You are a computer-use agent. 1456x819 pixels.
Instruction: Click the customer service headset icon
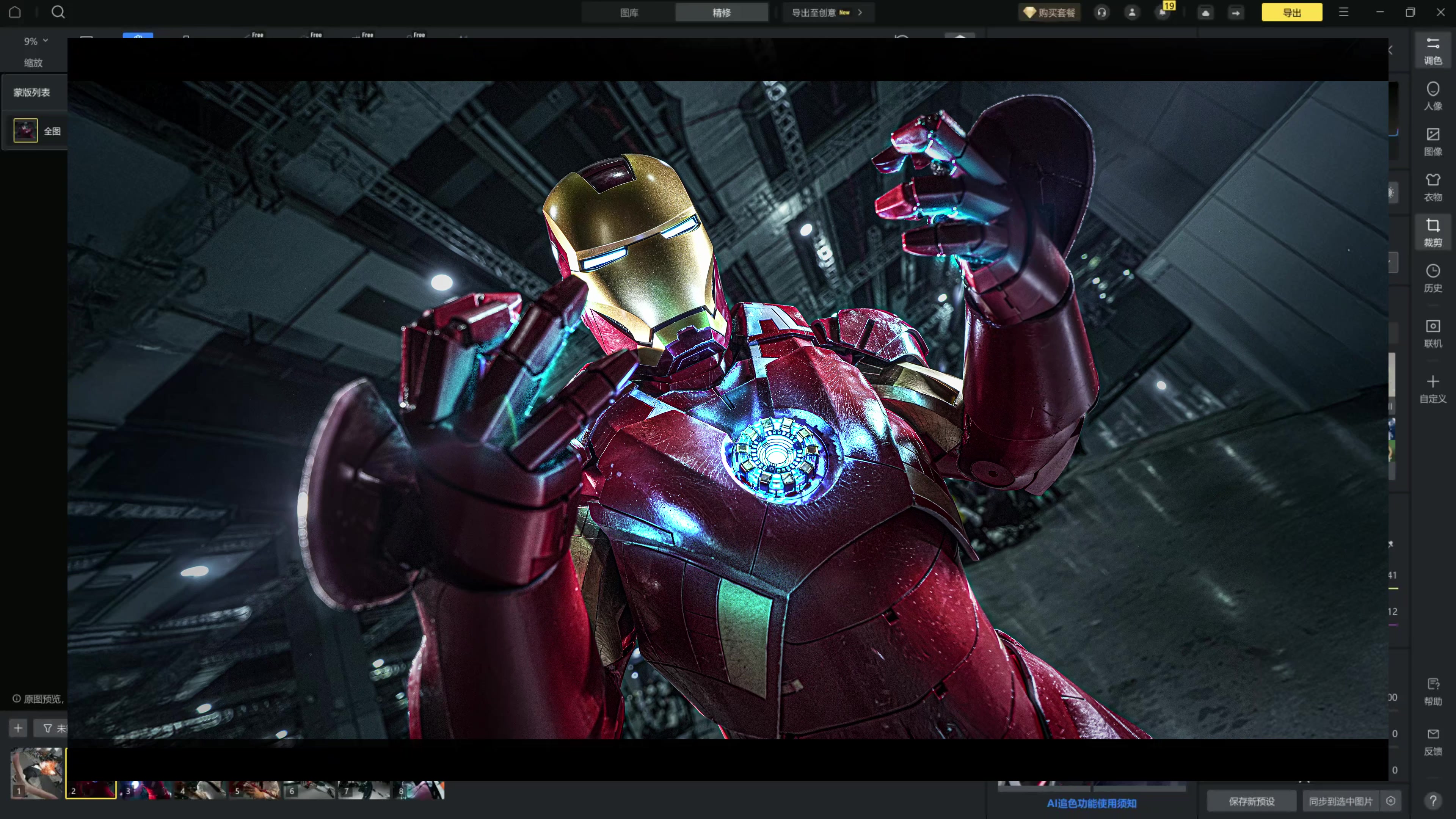click(x=1101, y=13)
